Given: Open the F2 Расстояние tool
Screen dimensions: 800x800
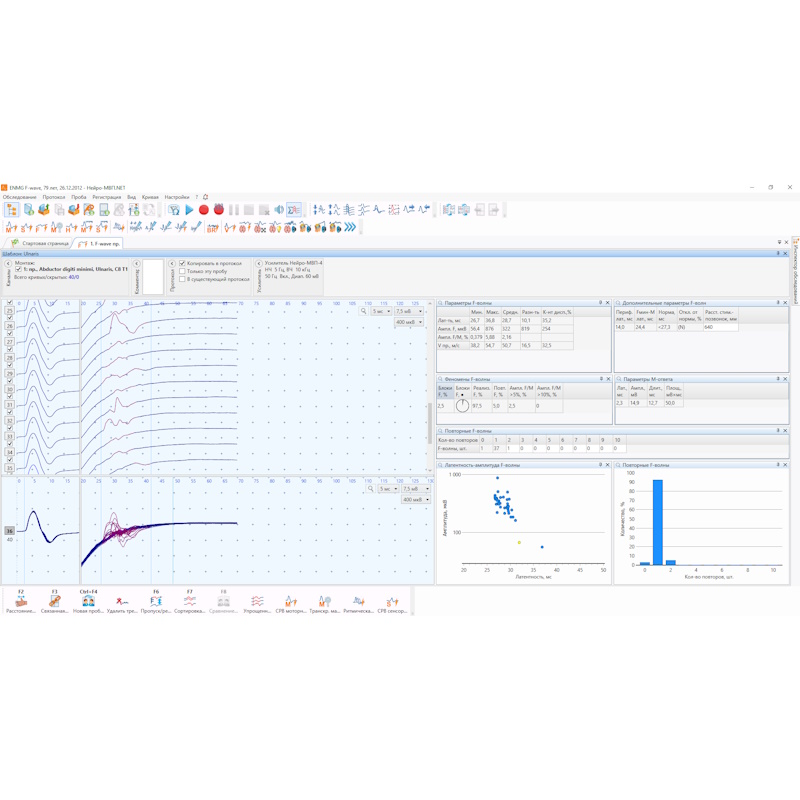Looking at the screenshot, I should 21,601.
